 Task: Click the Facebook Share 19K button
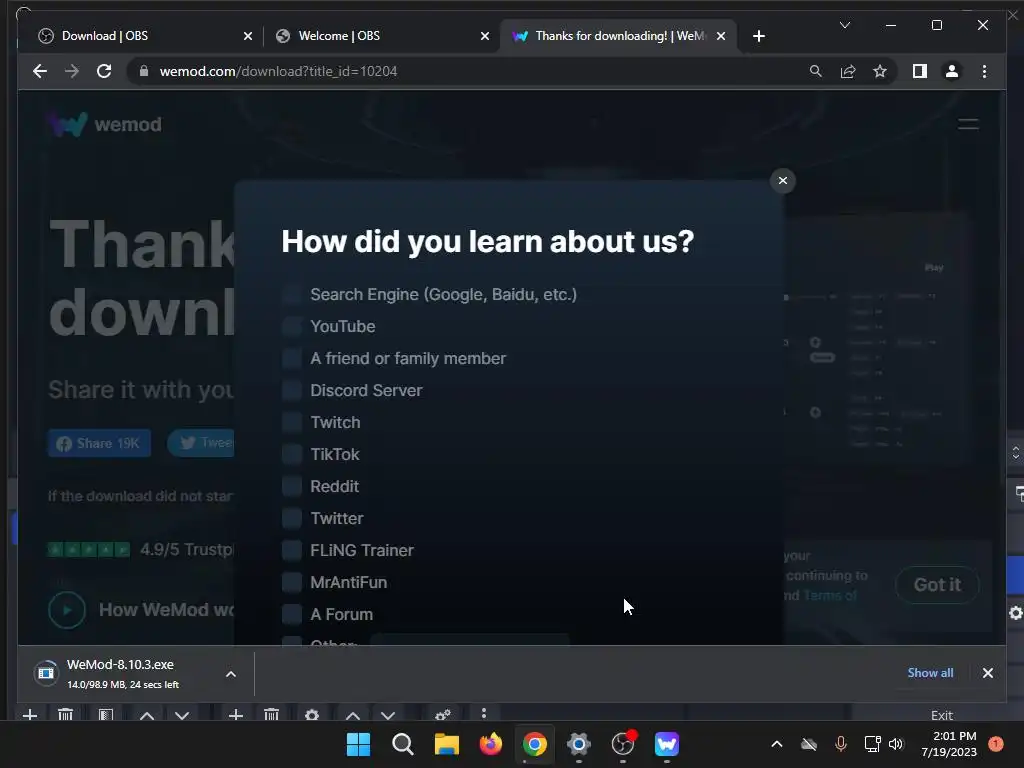pyautogui.click(x=99, y=443)
